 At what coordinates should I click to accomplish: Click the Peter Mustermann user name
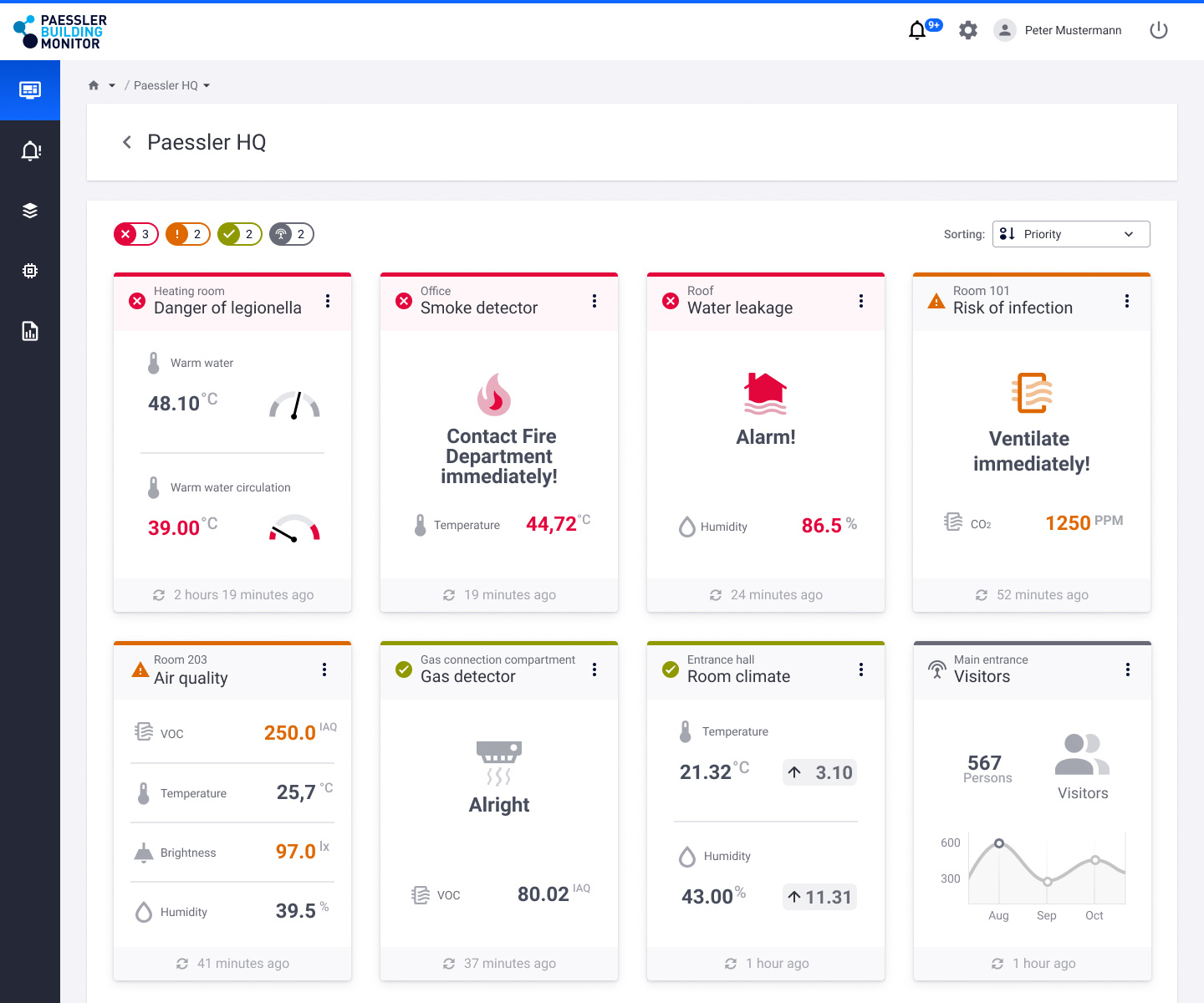(1074, 30)
